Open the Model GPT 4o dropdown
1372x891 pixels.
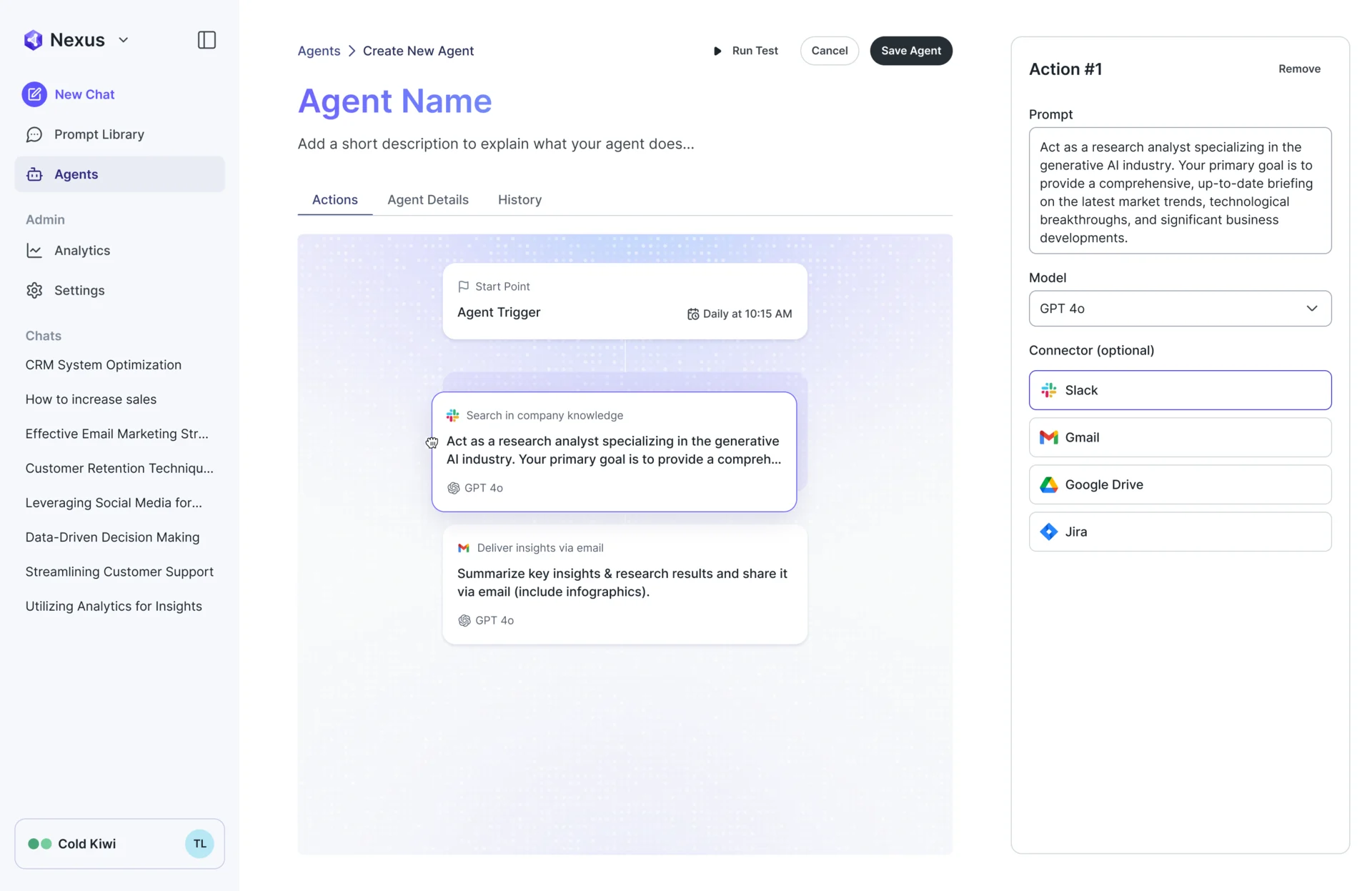tap(1180, 309)
